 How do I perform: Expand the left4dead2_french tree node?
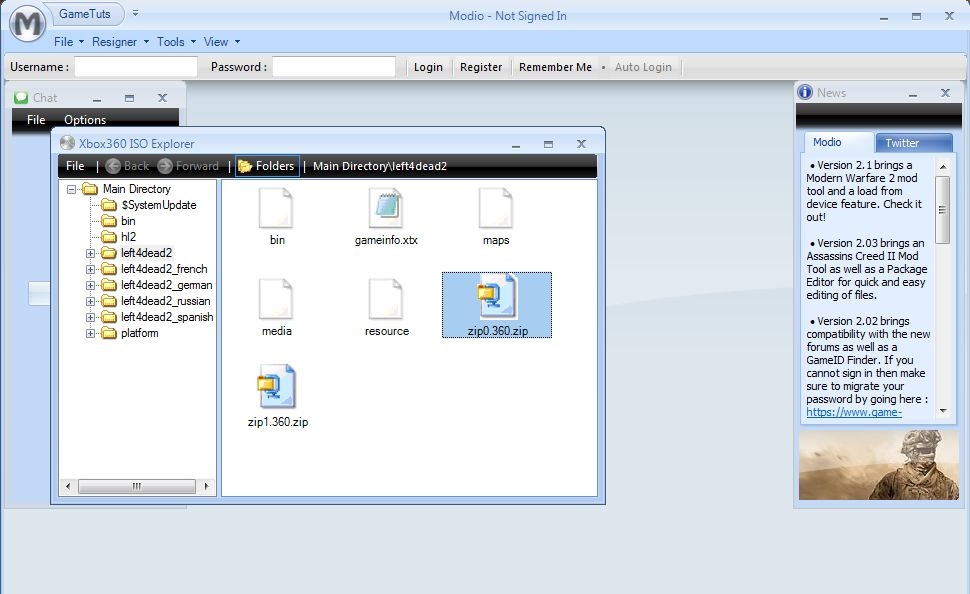point(91,269)
